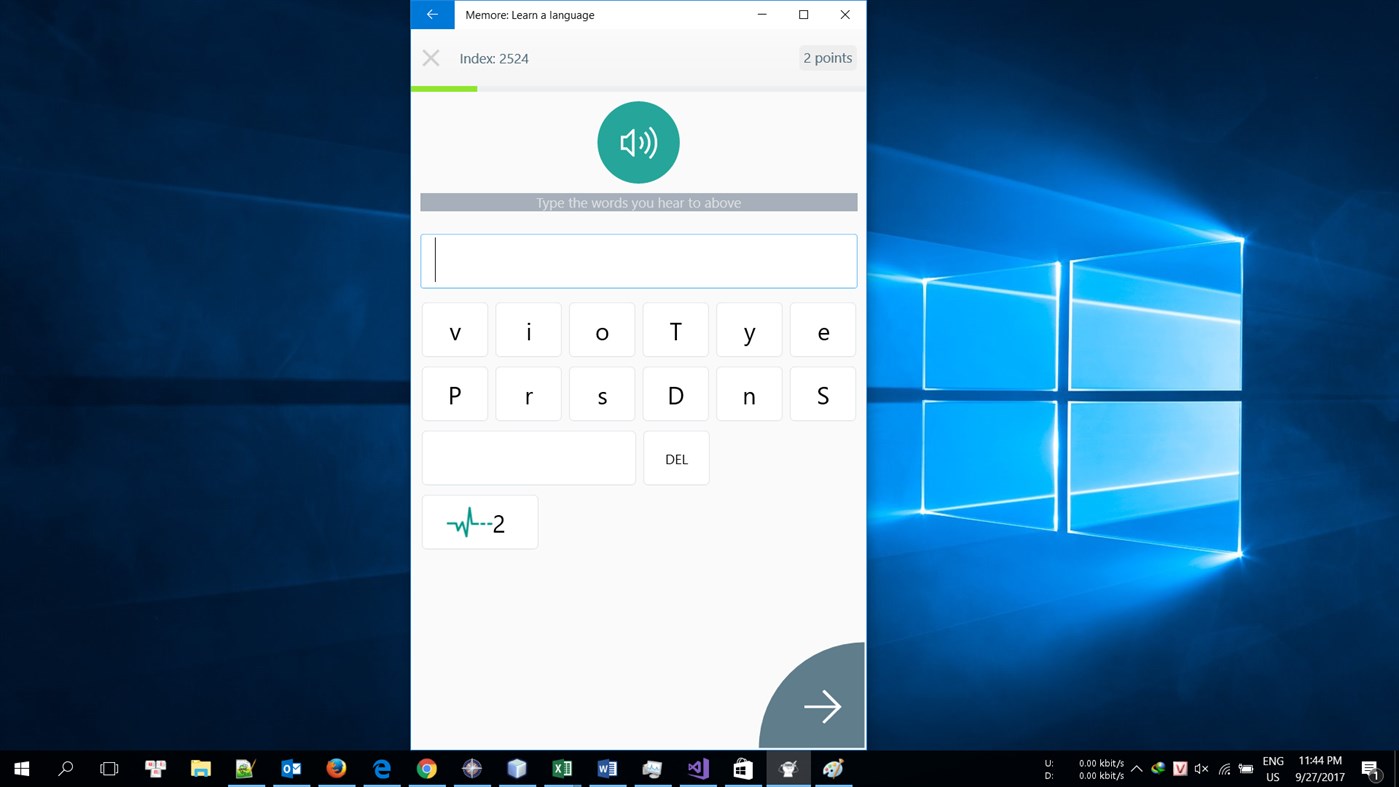Launch Word from the taskbar
Image resolution: width=1399 pixels, height=787 pixels.
coord(607,768)
